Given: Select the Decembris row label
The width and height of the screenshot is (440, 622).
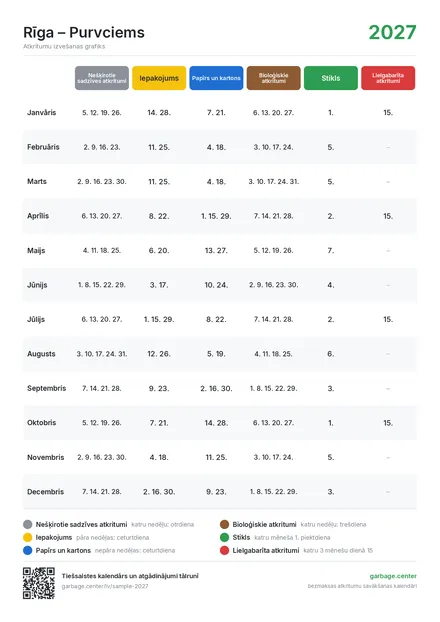Looking at the screenshot, I should pyautogui.click(x=45, y=492).
